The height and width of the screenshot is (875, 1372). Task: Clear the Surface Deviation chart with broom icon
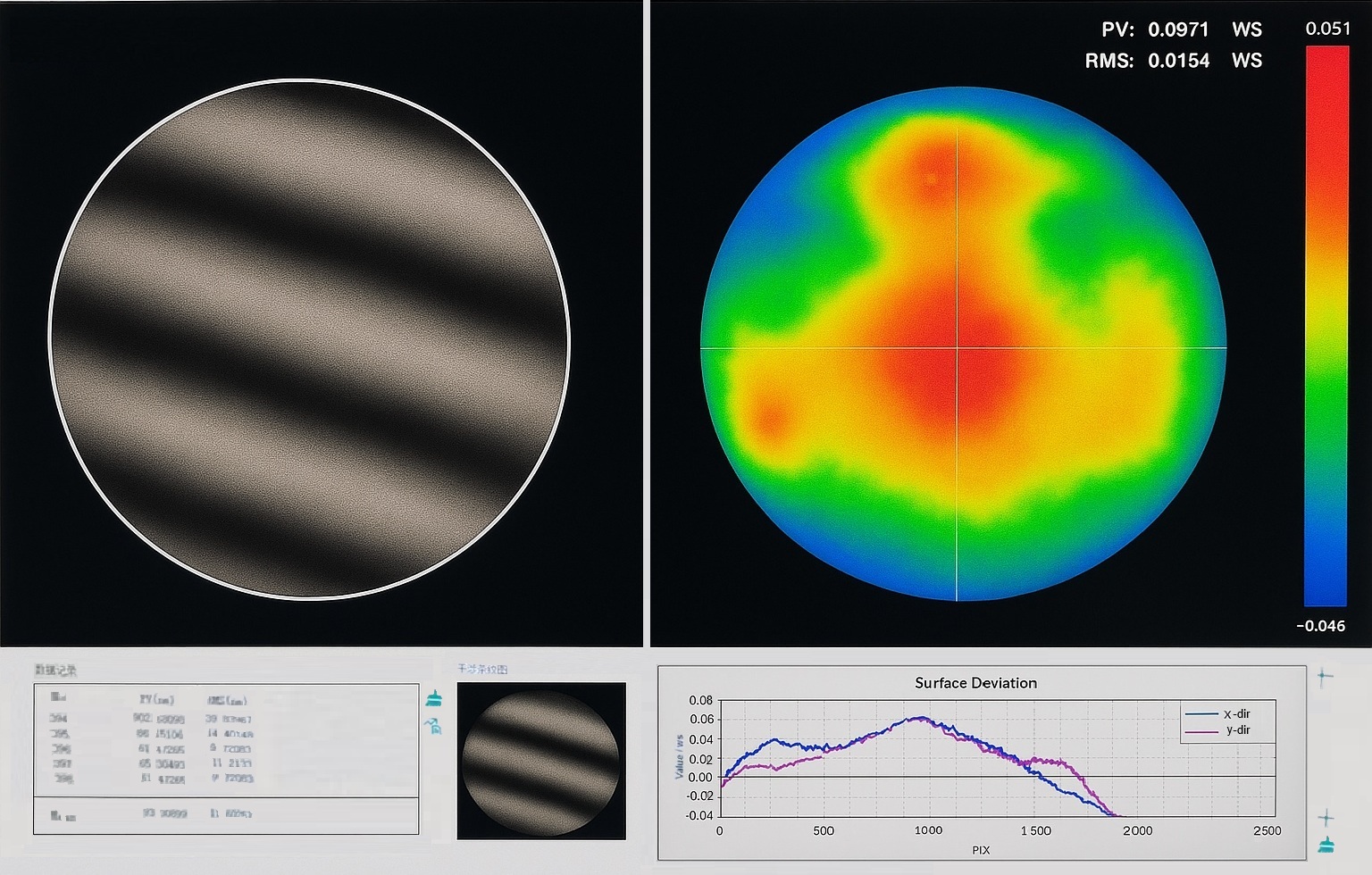[1326, 845]
